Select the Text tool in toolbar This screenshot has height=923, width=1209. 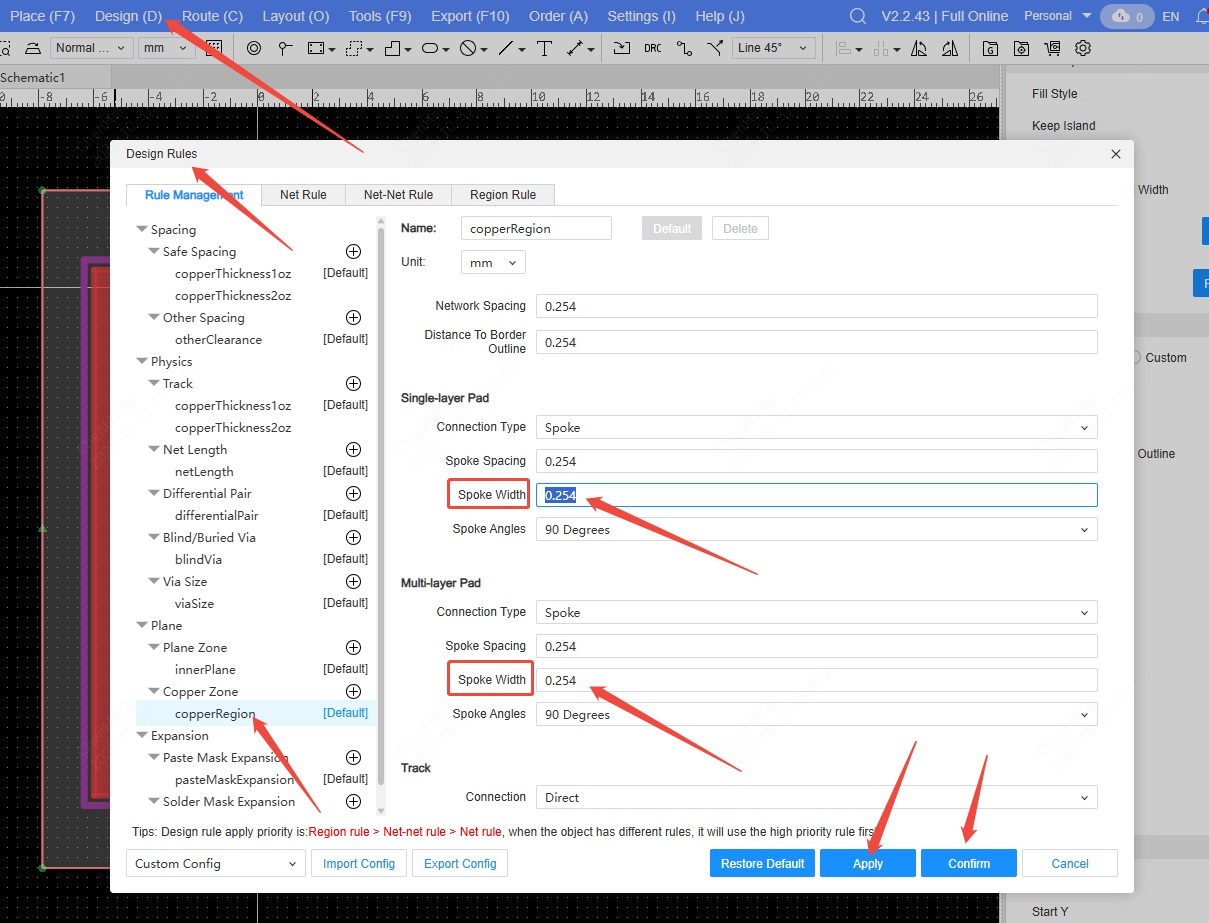[544, 48]
